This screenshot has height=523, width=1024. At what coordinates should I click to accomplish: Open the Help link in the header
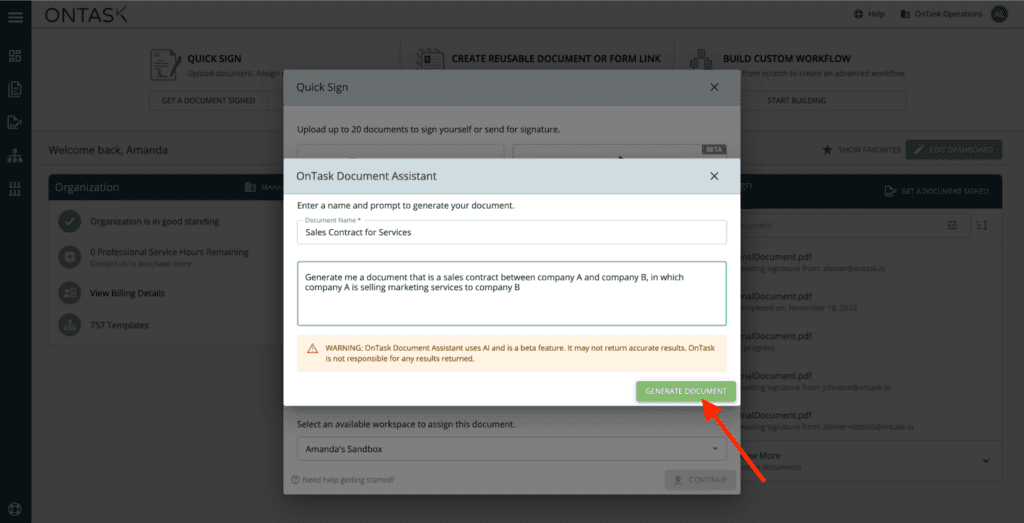click(x=869, y=14)
